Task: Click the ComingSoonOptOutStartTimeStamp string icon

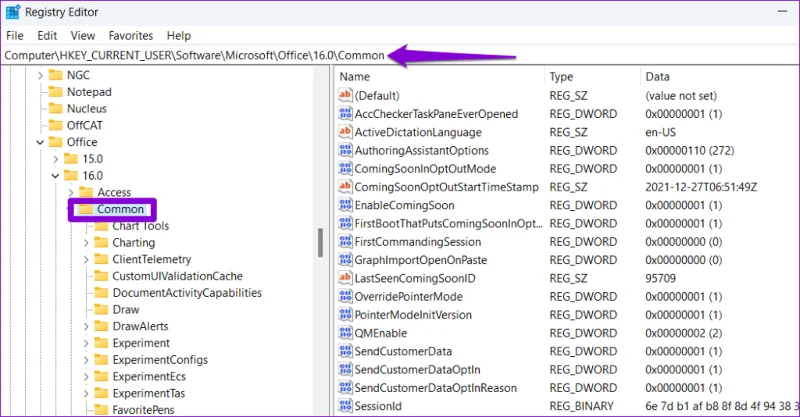Action: pos(345,187)
